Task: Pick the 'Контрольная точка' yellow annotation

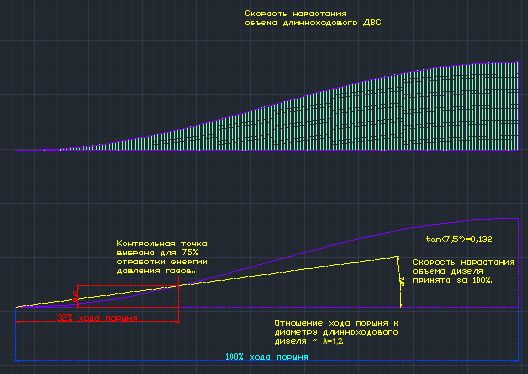Action: pos(162,257)
